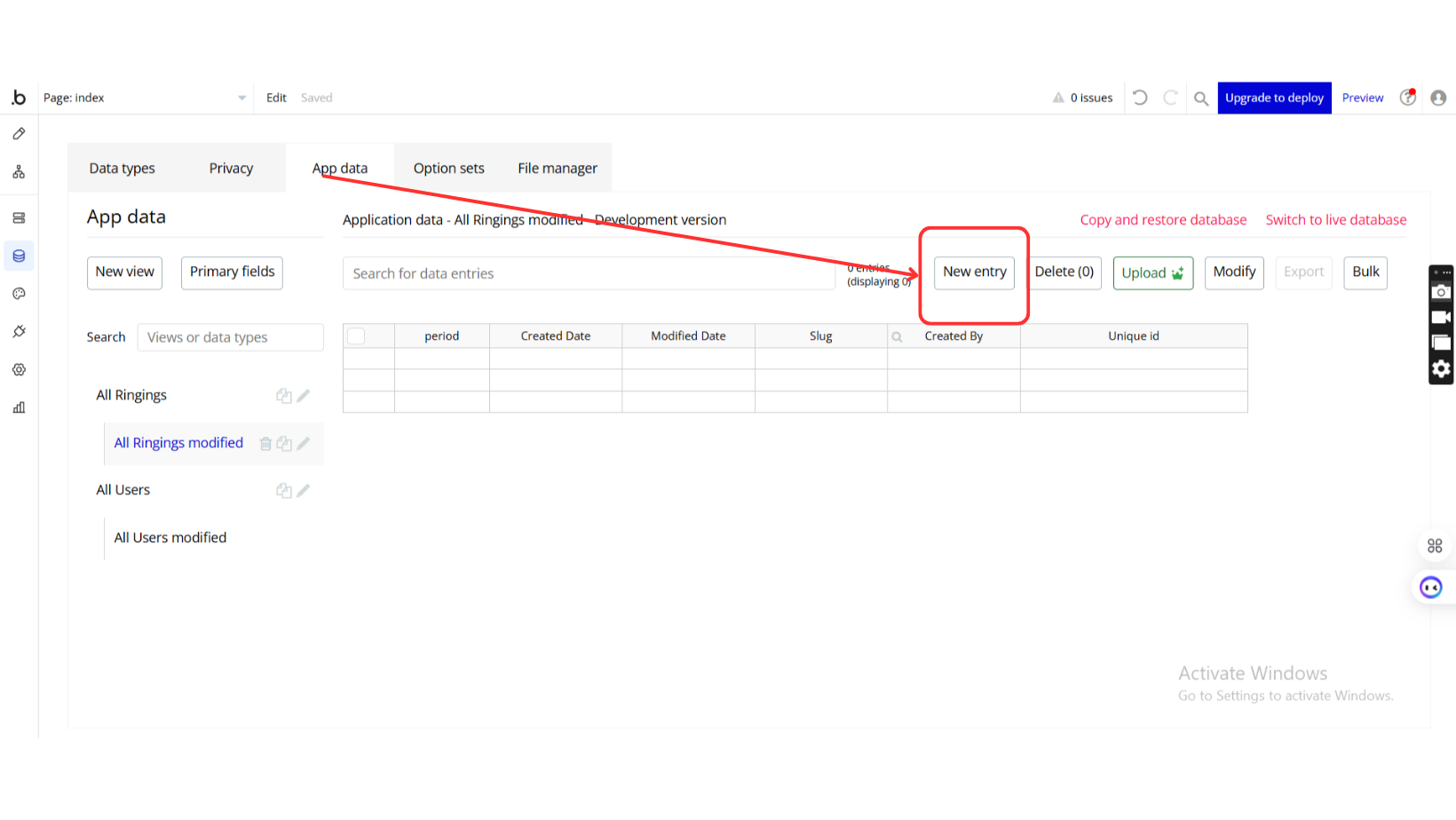This screenshot has height=820, width=1456.
Task: Click the period column header
Action: [x=442, y=336]
